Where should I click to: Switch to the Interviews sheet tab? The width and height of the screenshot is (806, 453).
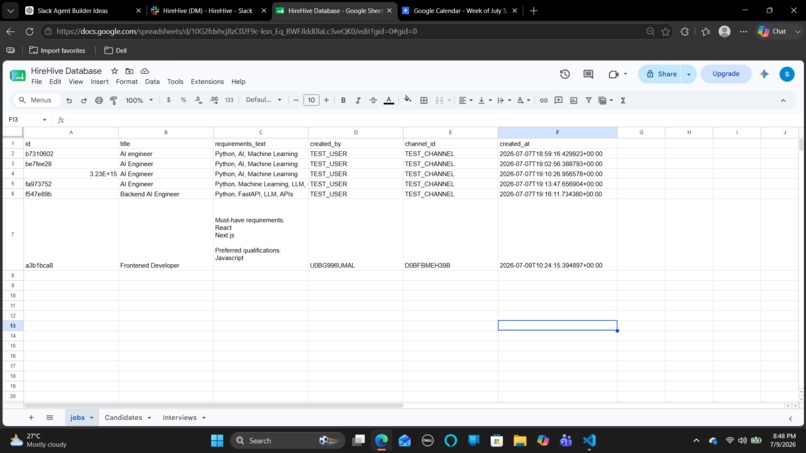point(179,418)
